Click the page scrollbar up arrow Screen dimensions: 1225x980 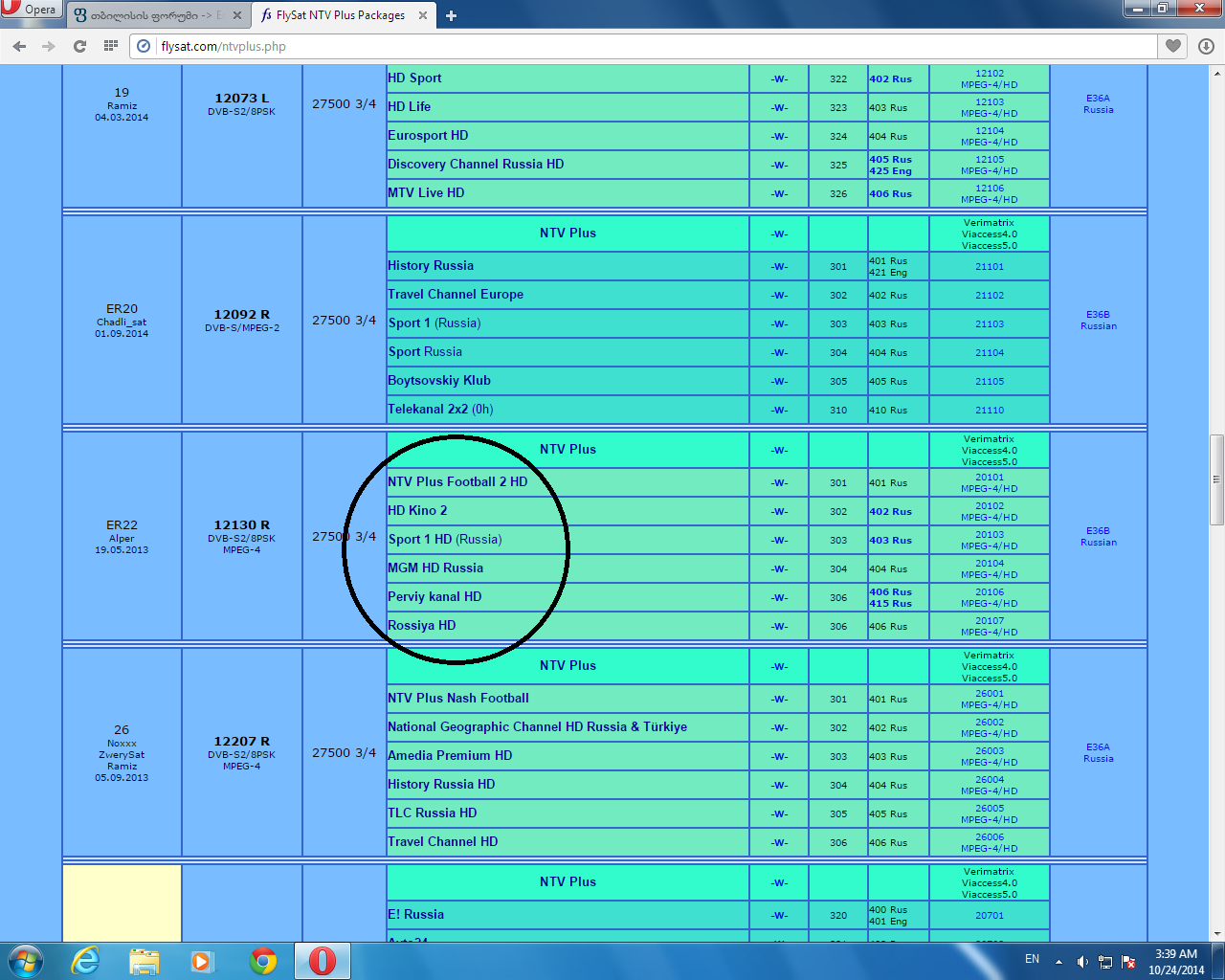click(1217, 73)
